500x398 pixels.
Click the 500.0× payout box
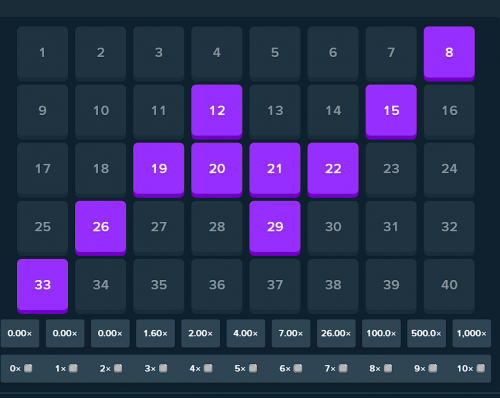[x=426, y=333]
